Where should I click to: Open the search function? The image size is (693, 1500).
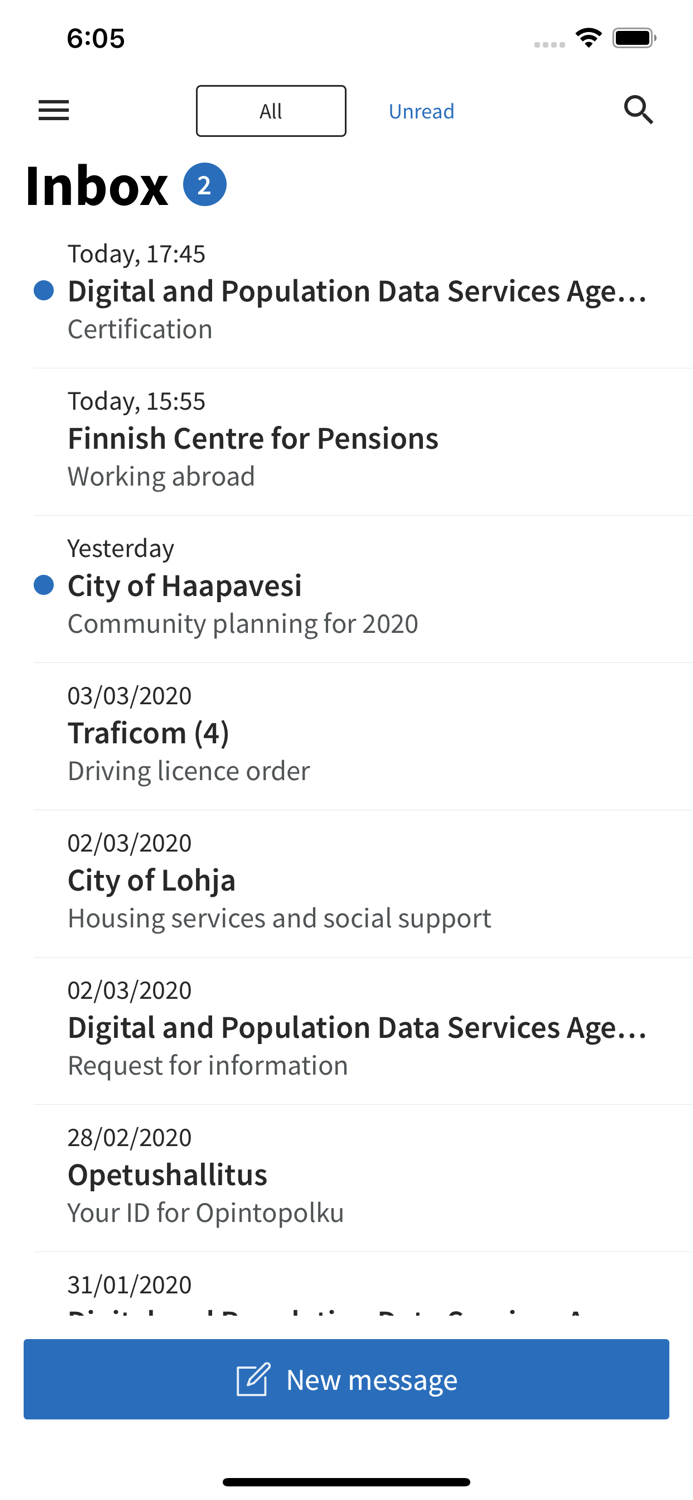click(x=638, y=110)
